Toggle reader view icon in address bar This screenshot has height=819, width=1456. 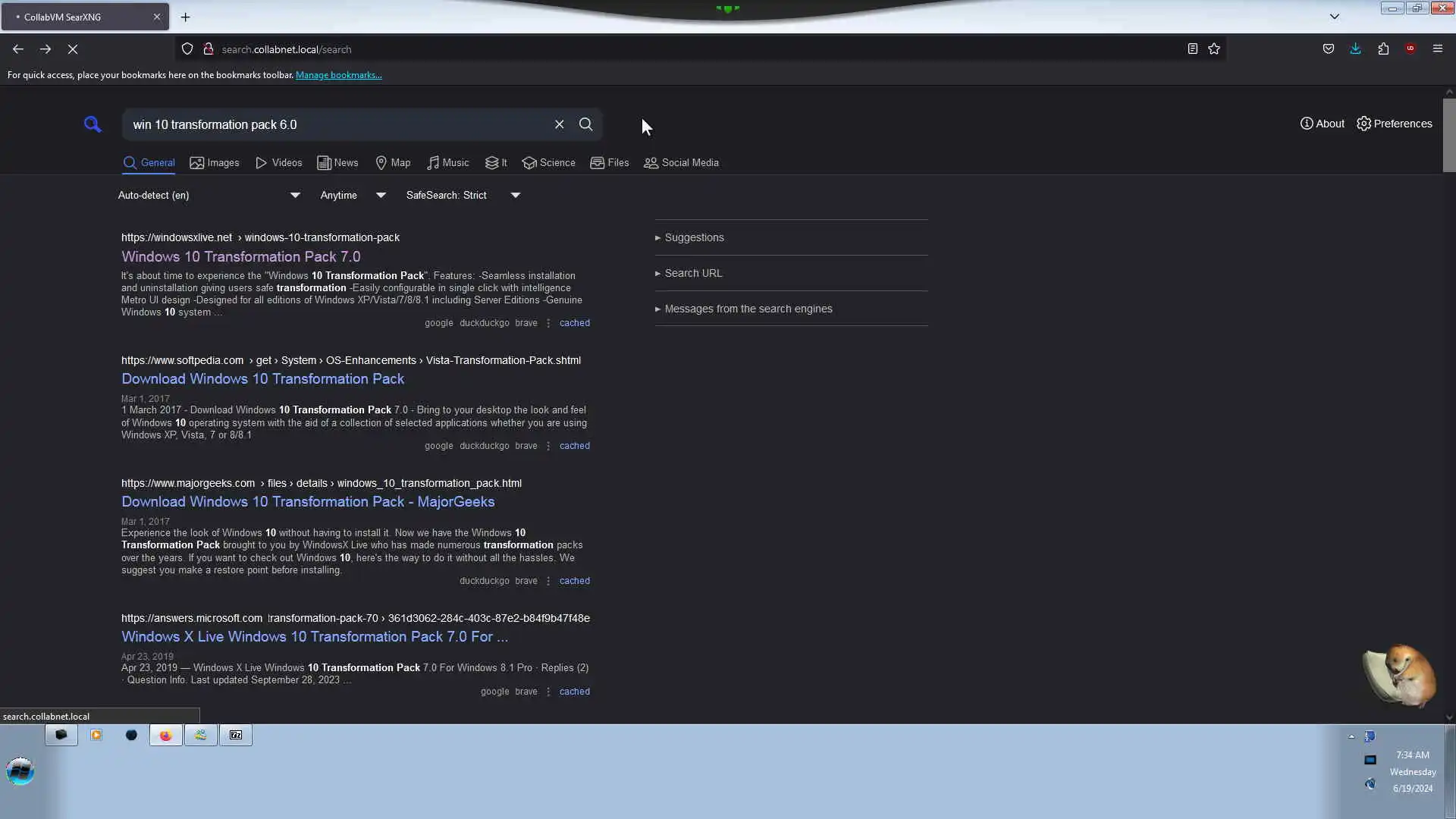tap(1192, 49)
